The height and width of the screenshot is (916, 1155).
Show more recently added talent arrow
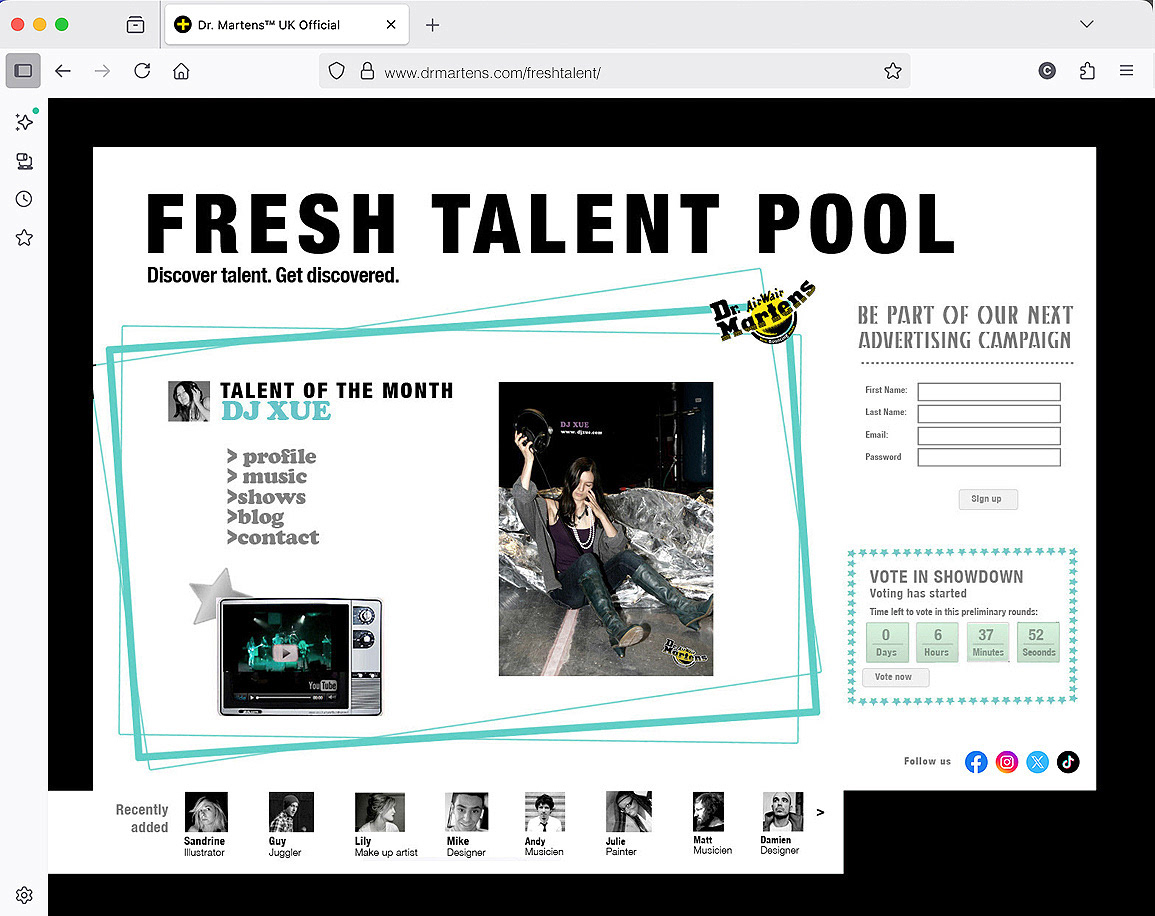point(820,812)
